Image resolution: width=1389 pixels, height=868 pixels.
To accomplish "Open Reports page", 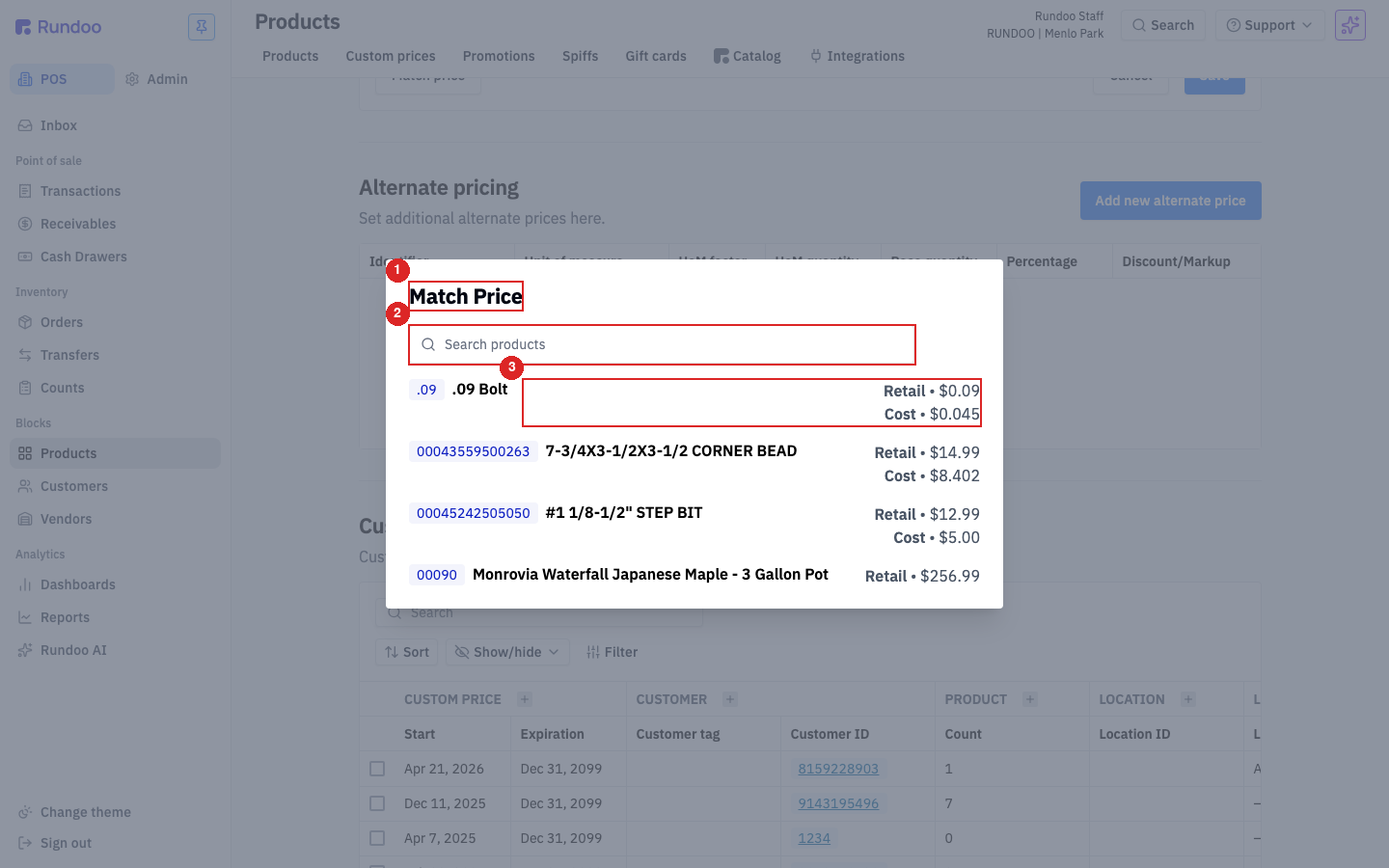I will pos(115,617).
